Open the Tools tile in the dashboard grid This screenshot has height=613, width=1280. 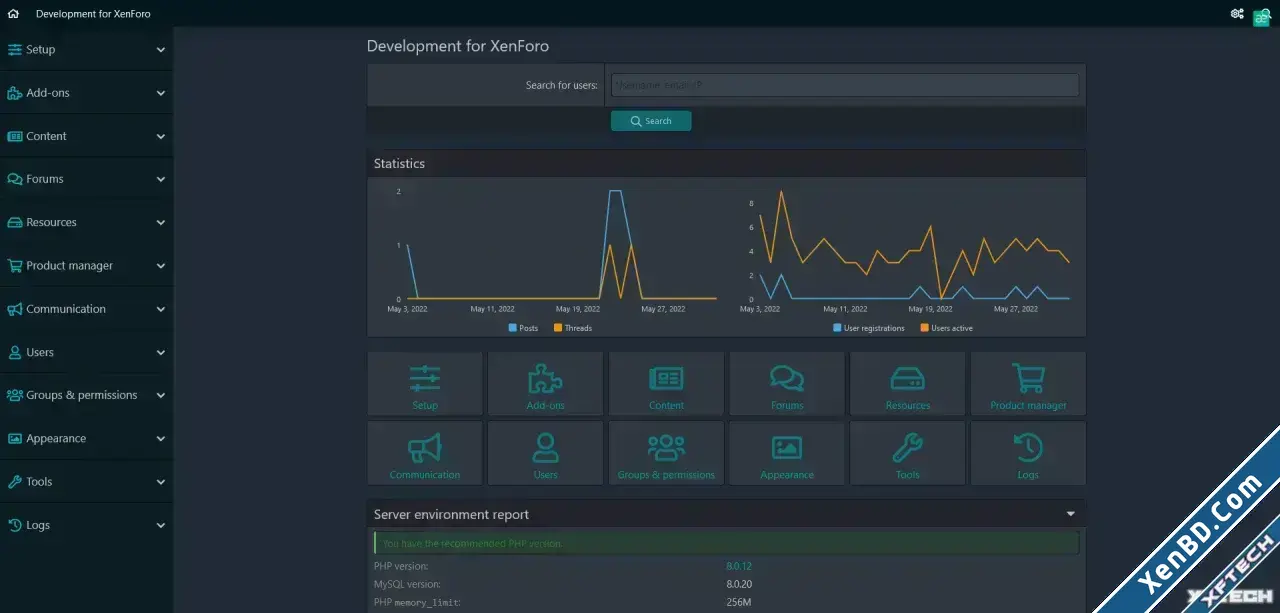point(907,453)
